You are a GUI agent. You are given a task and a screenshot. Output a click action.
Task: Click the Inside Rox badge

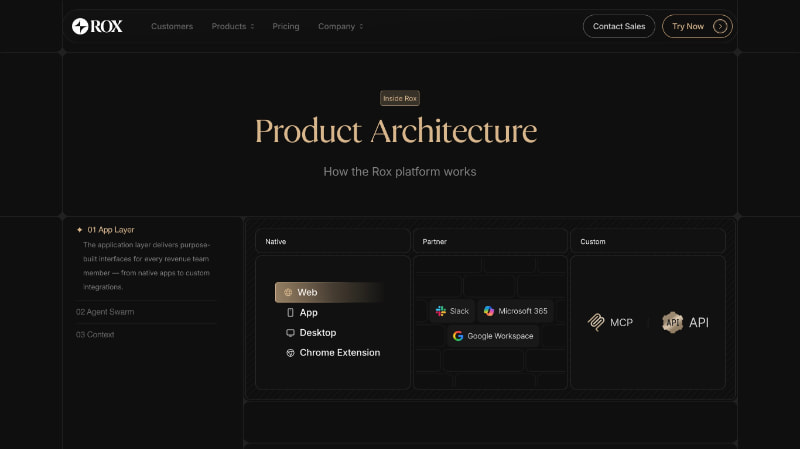tap(400, 98)
